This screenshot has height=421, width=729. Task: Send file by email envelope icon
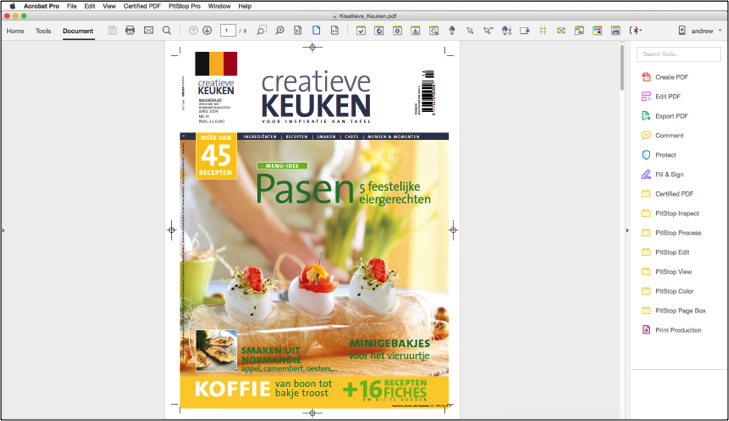pos(148,31)
